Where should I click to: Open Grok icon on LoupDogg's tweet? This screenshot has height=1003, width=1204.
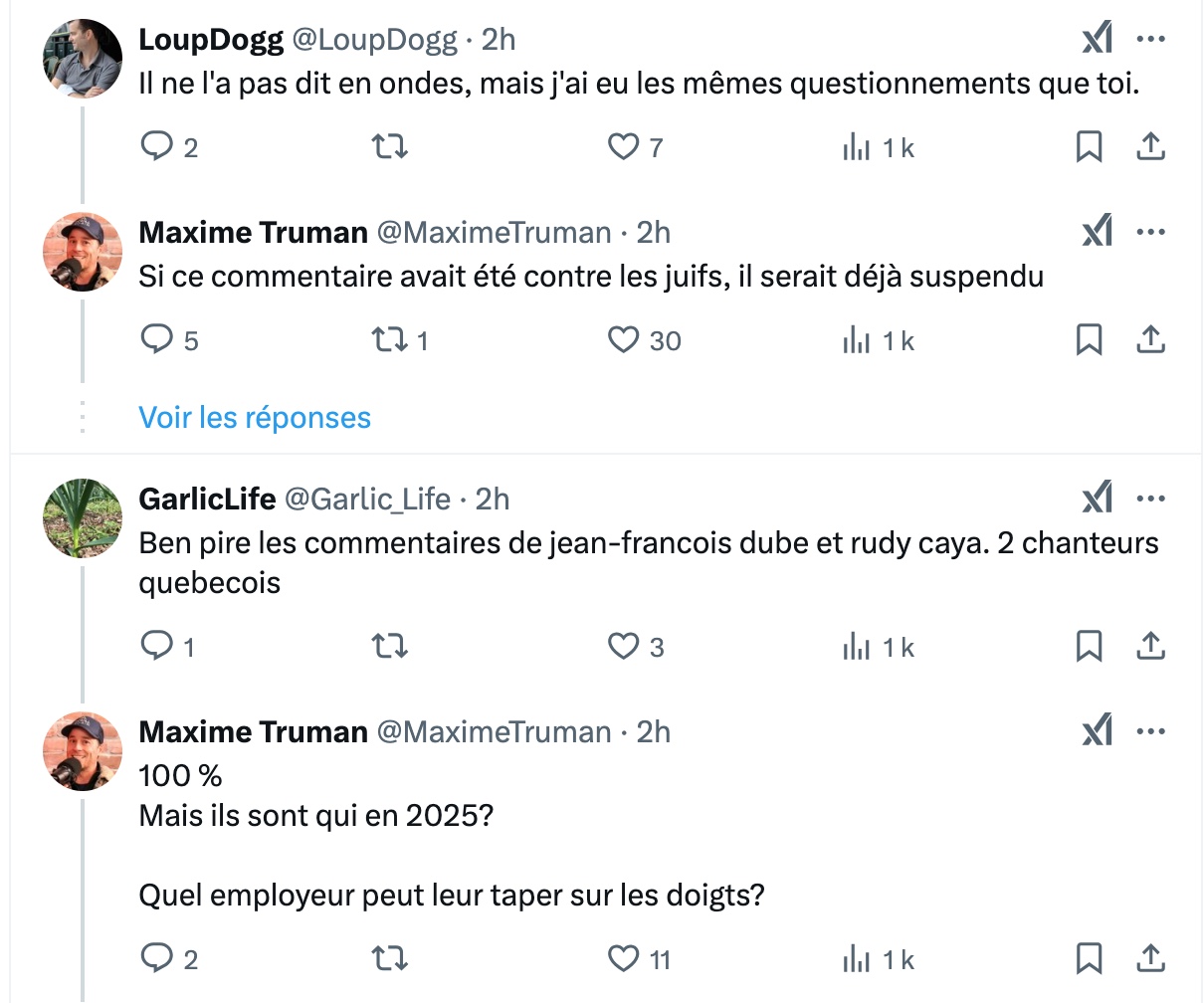[x=1097, y=39]
